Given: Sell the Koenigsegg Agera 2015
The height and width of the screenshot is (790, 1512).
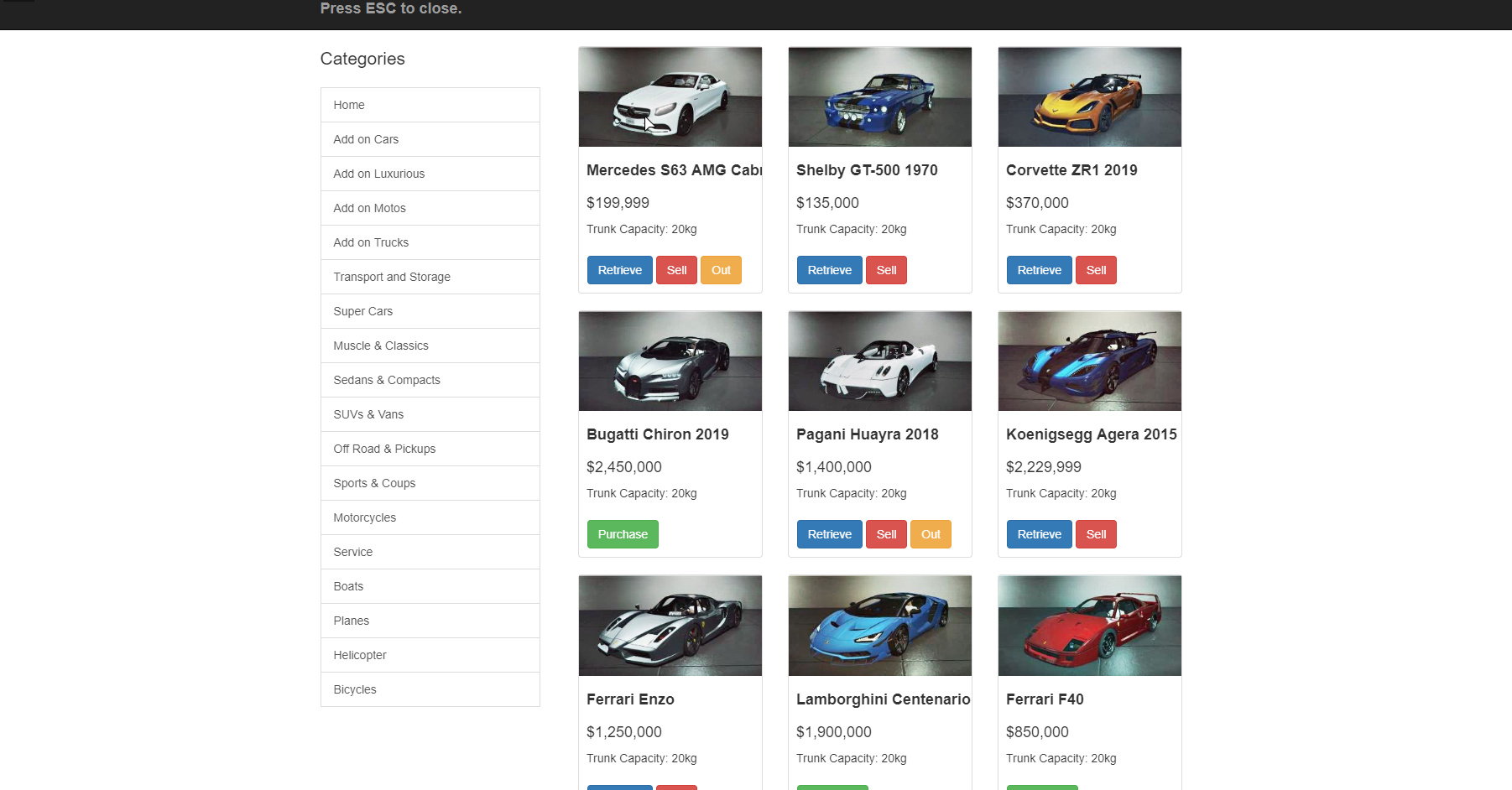Looking at the screenshot, I should click(x=1096, y=534).
